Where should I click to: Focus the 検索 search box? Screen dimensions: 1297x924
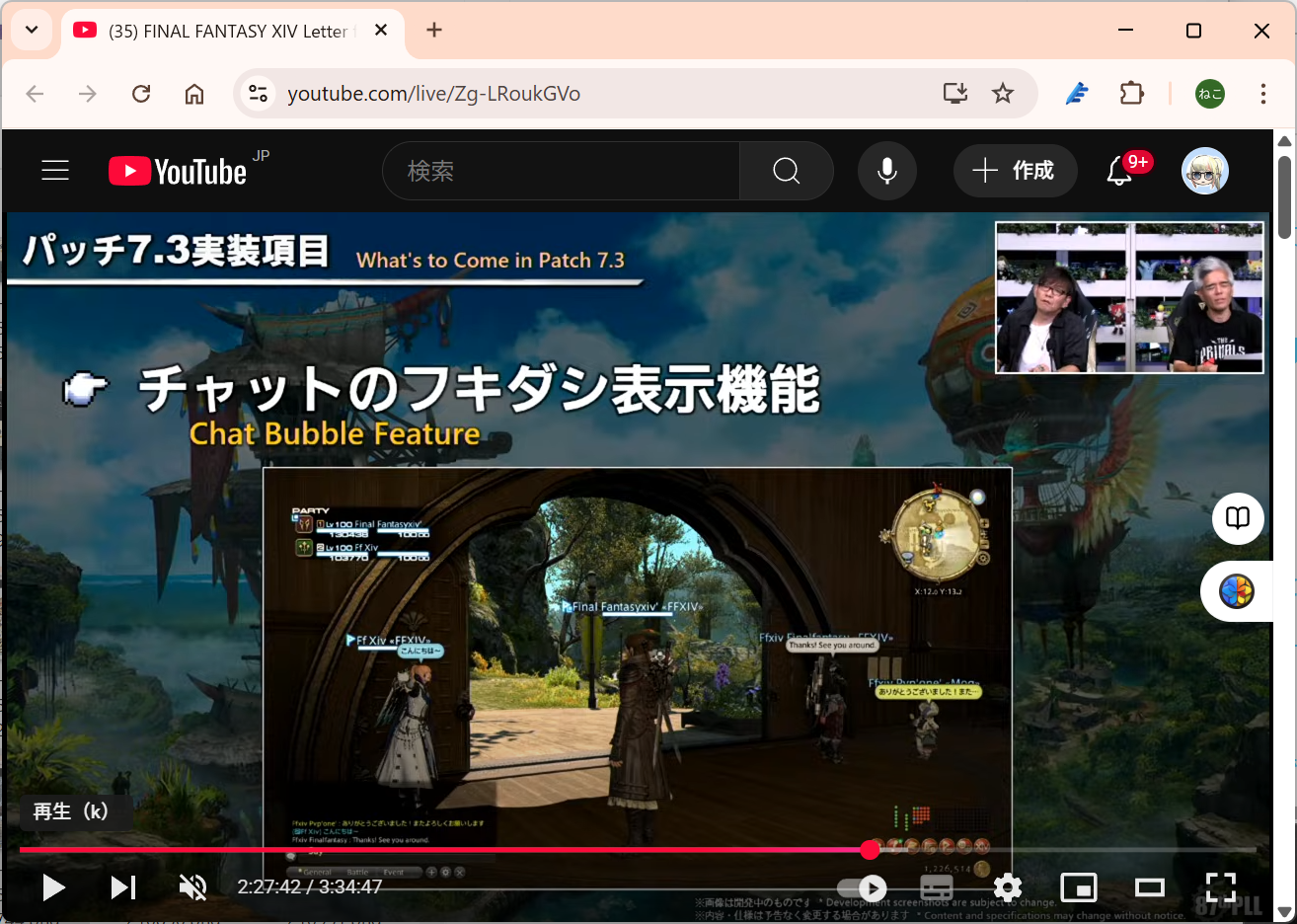[561, 171]
